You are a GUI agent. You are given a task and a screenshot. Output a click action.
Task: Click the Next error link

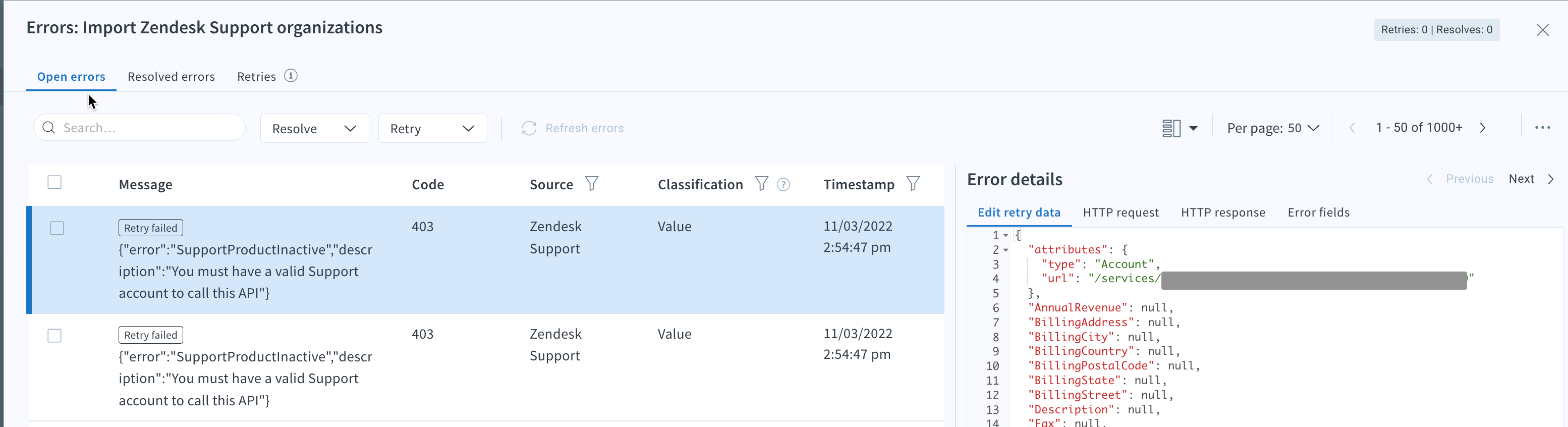pyautogui.click(x=1521, y=179)
